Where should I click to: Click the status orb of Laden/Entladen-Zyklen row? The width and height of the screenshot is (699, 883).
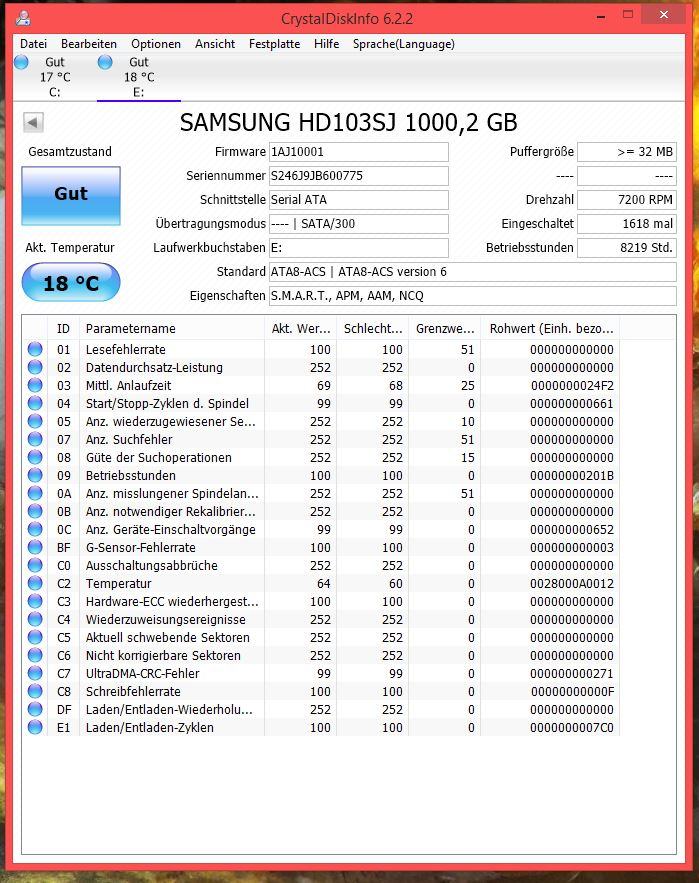coord(35,728)
